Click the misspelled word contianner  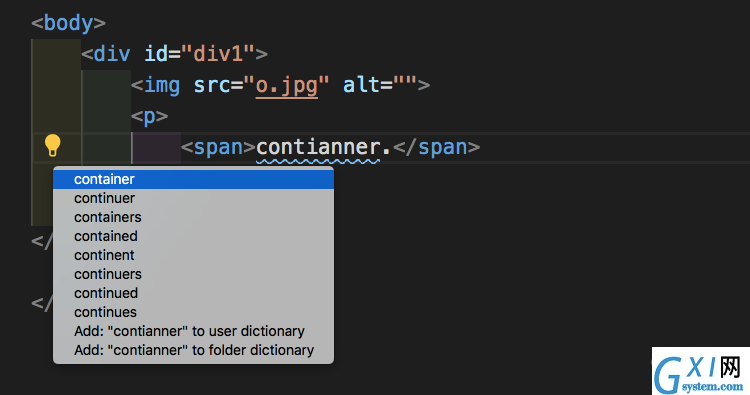tap(318, 147)
